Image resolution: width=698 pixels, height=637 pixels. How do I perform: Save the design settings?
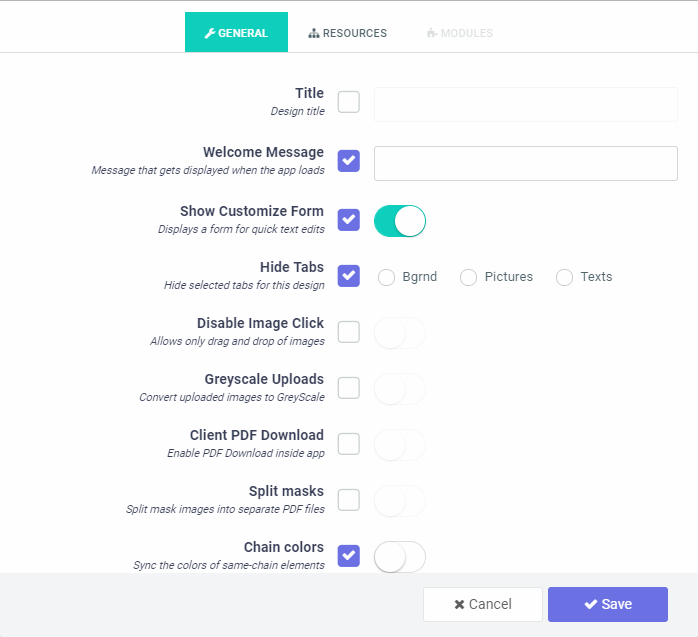click(x=608, y=604)
